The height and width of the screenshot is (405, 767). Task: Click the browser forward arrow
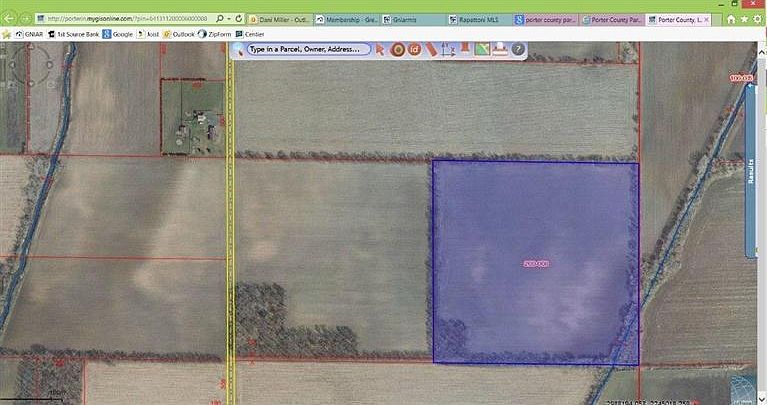25,19
